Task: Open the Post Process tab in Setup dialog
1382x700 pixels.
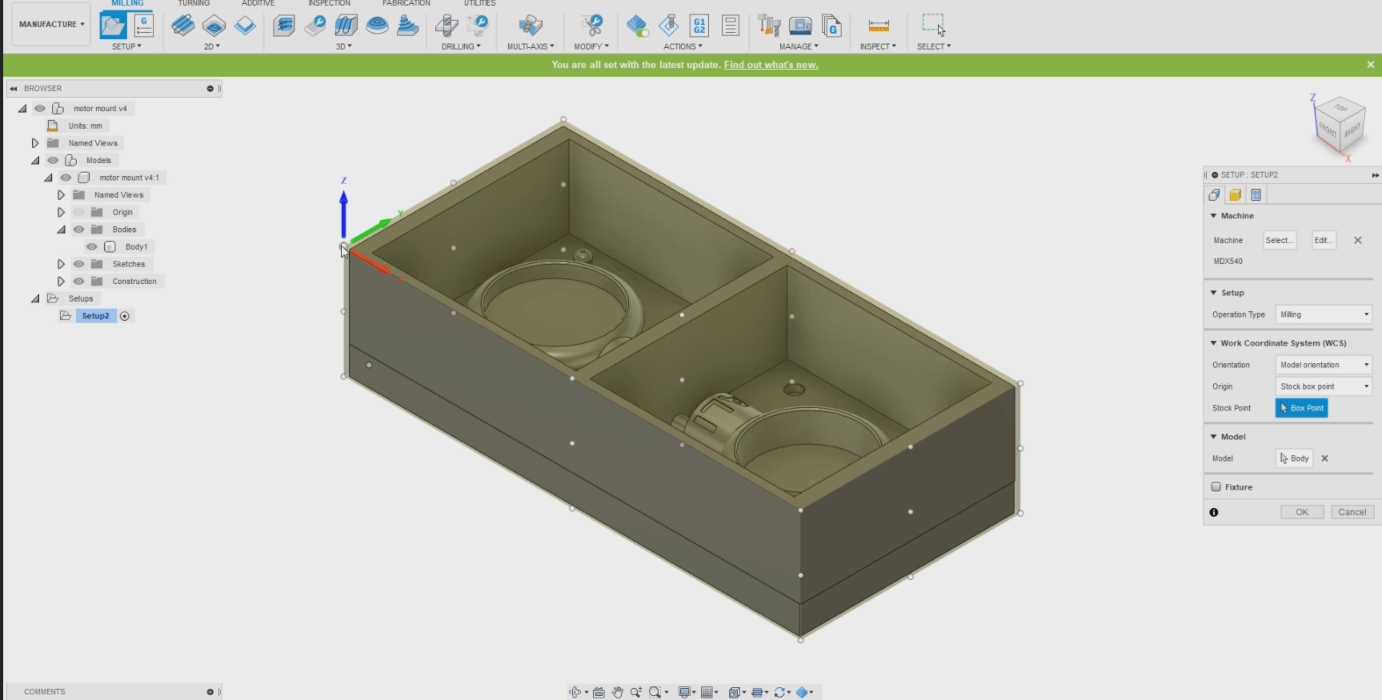Action: pos(1256,195)
